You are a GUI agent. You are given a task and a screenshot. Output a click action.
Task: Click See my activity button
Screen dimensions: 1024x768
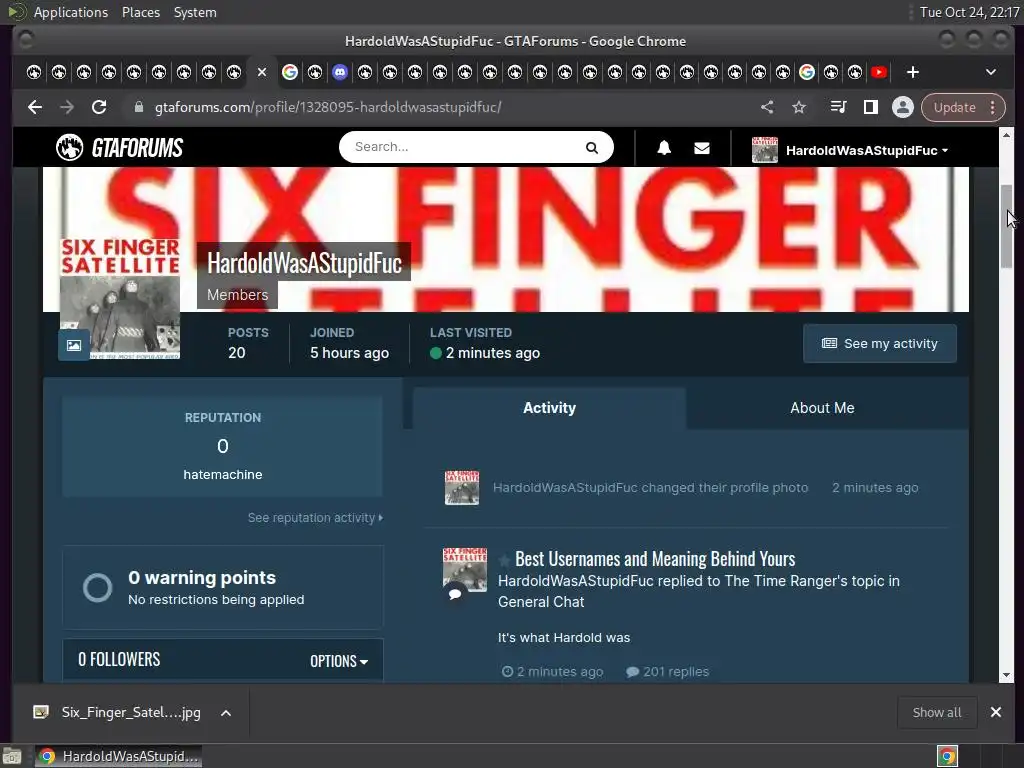pos(880,344)
